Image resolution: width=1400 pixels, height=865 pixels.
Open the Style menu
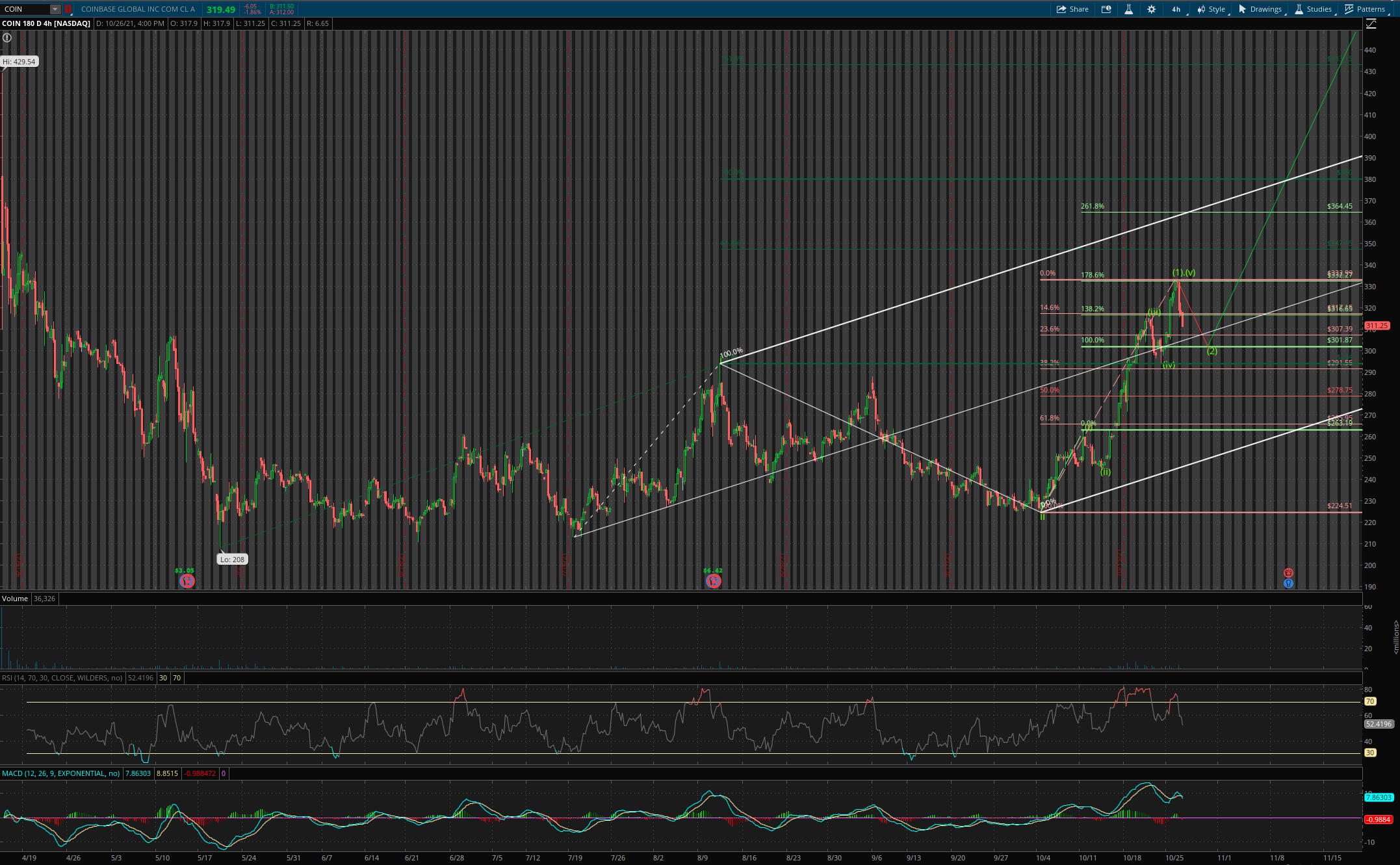pos(1212,9)
